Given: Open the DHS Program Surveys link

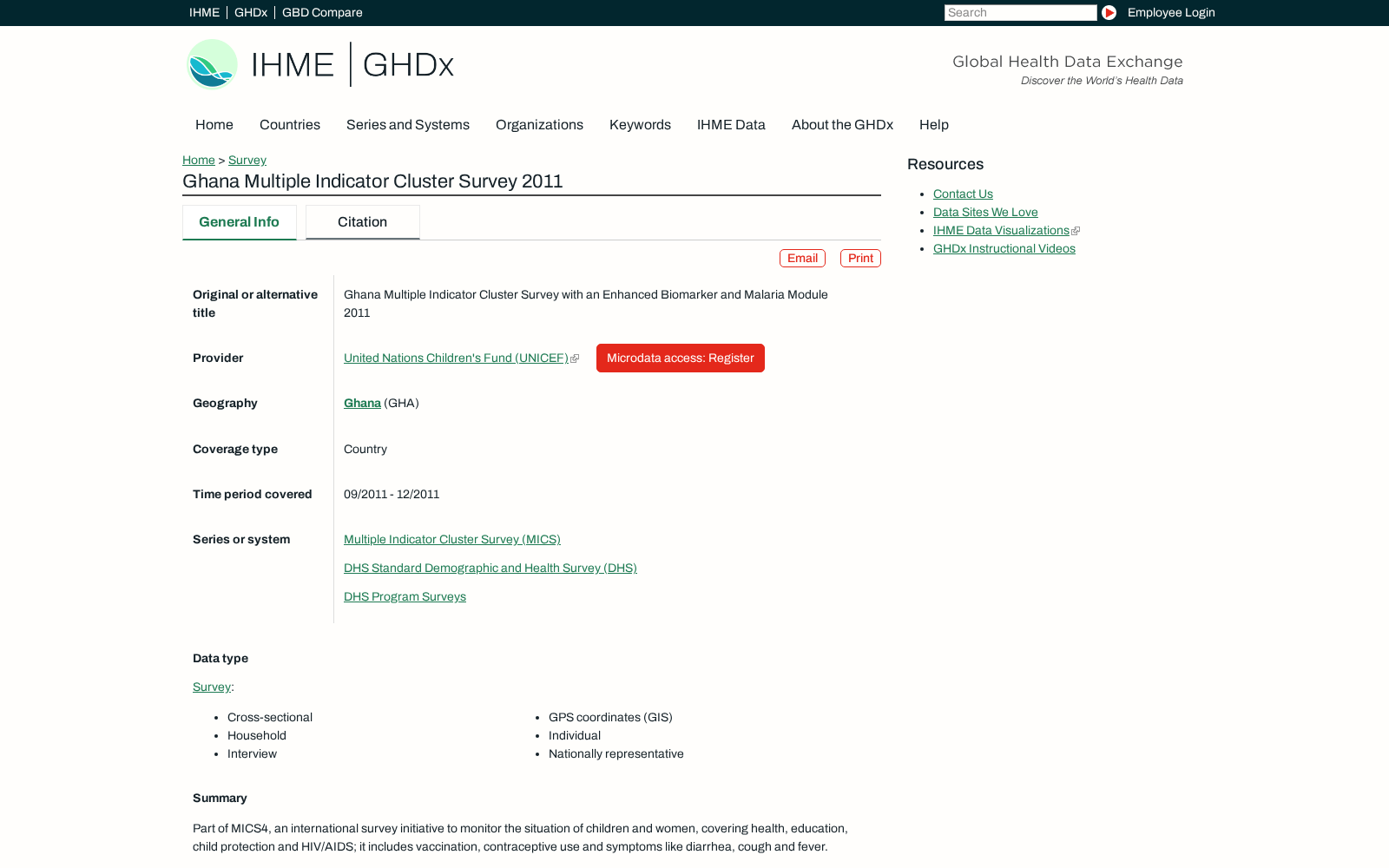Looking at the screenshot, I should pyautogui.click(x=405, y=597).
